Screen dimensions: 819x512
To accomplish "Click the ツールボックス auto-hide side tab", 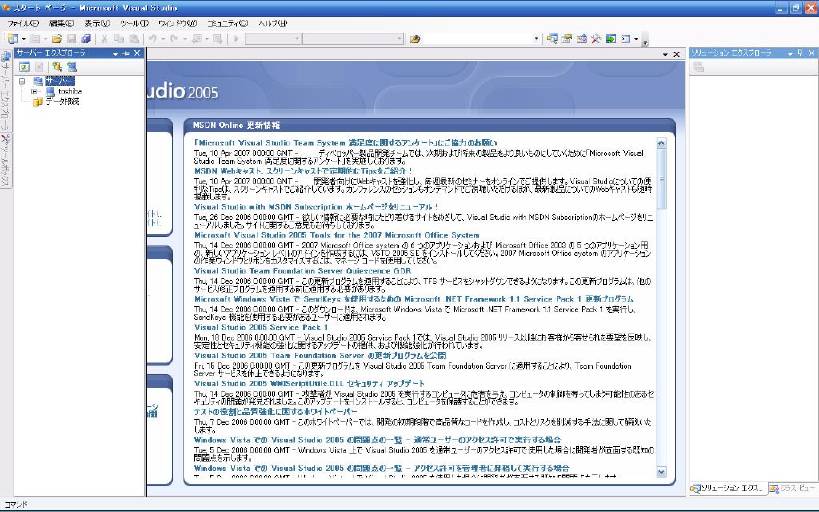I will point(5,159).
